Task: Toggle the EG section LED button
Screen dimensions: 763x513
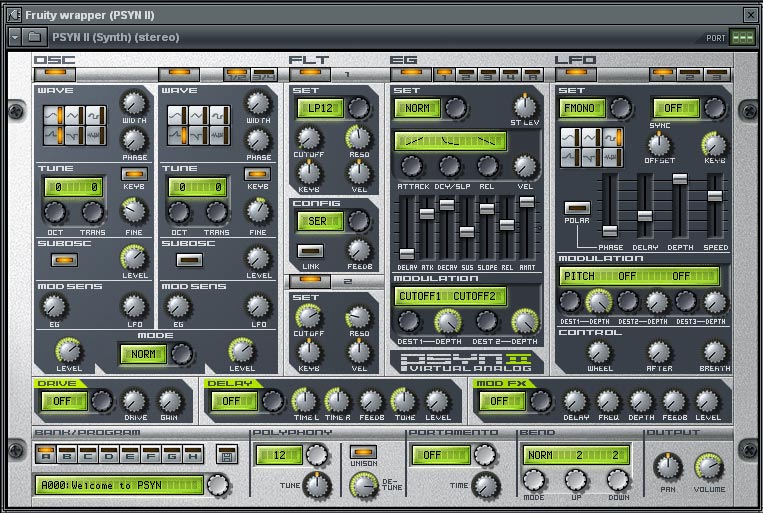Action: pos(411,74)
